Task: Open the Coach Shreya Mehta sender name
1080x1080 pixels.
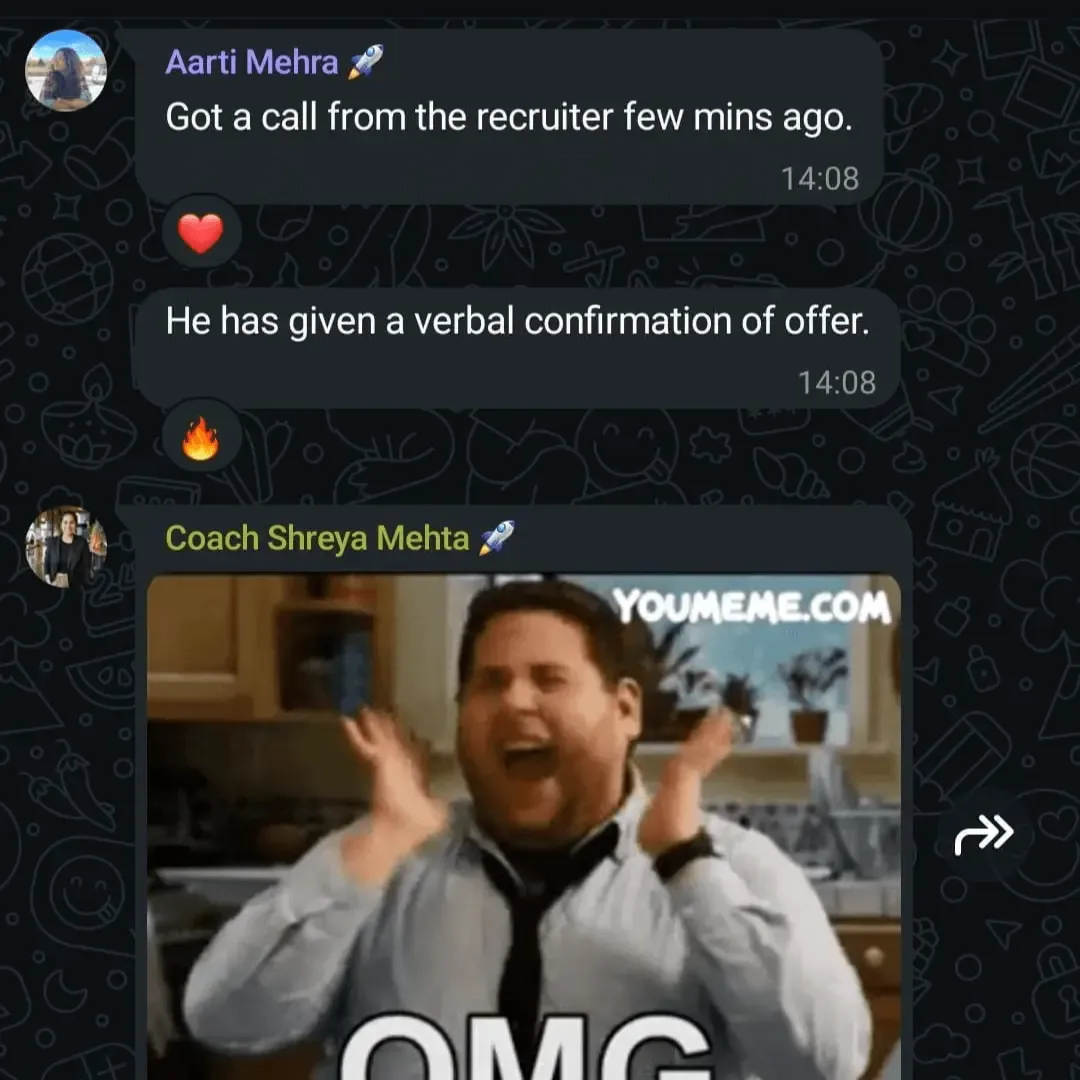Action: [317, 538]
